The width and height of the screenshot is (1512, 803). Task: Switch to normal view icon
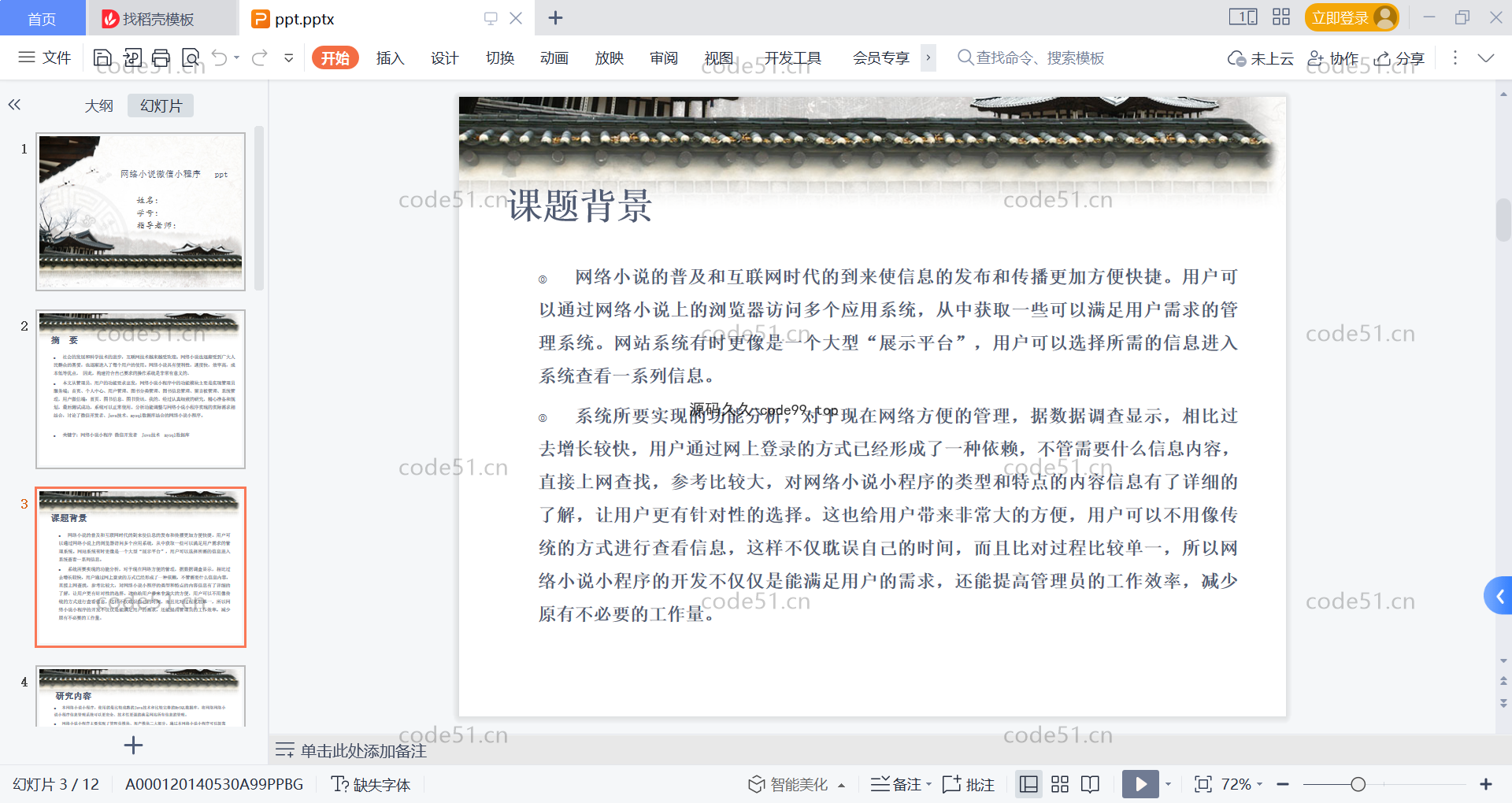pyautogui.click(x=1028, y=784)
